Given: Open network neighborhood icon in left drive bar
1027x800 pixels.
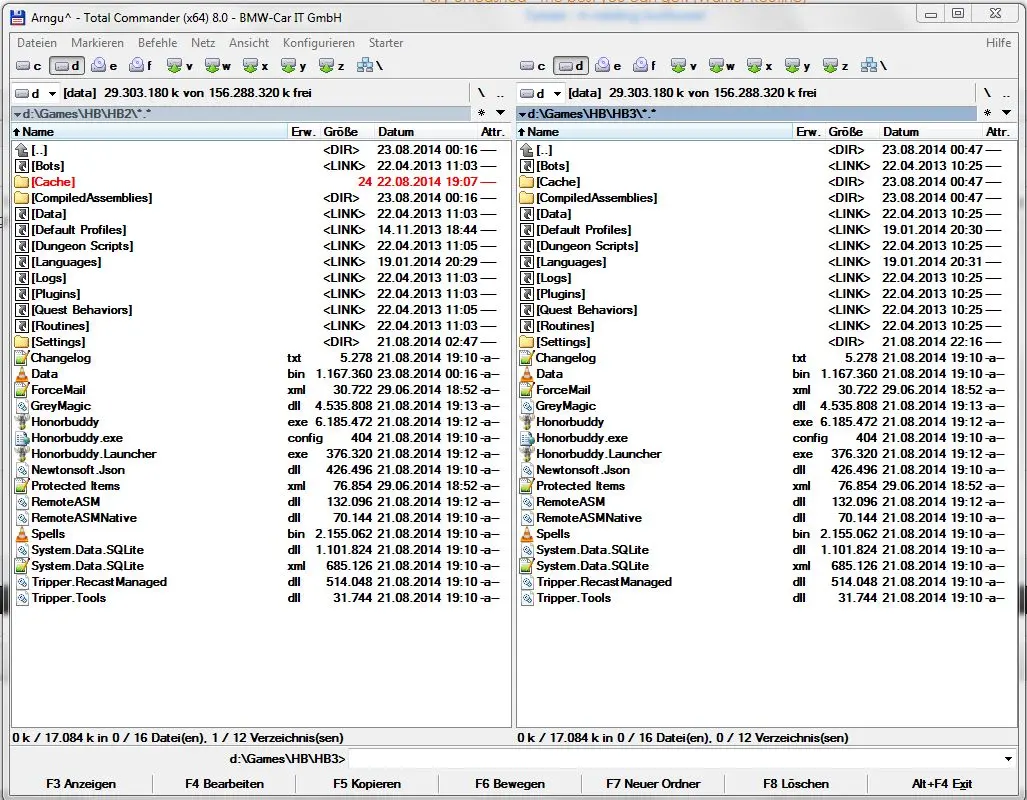Looking at the screenshot, I should tap(370, 66).
